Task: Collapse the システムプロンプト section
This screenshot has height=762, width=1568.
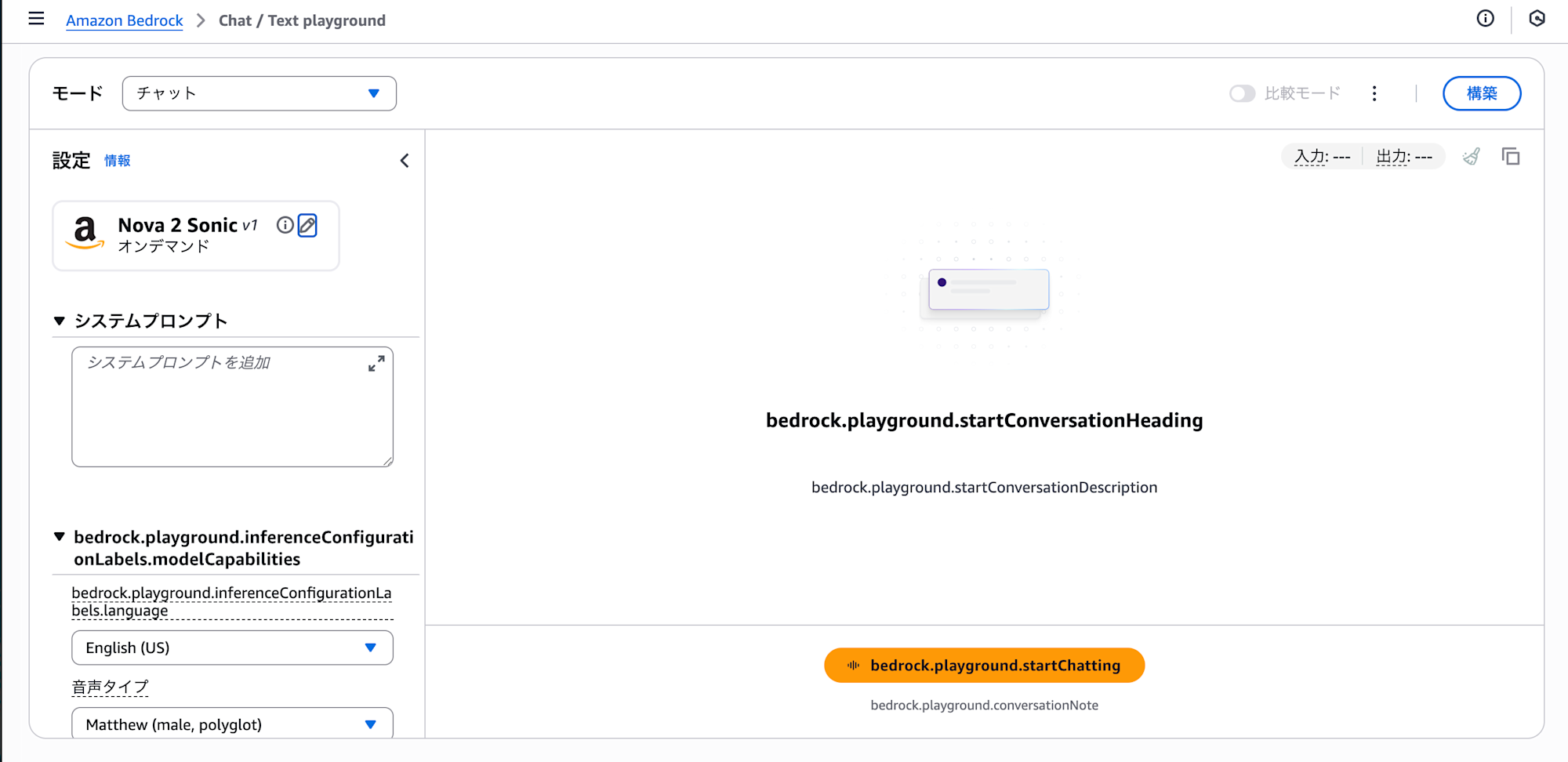Action: (x=60, y=321)
